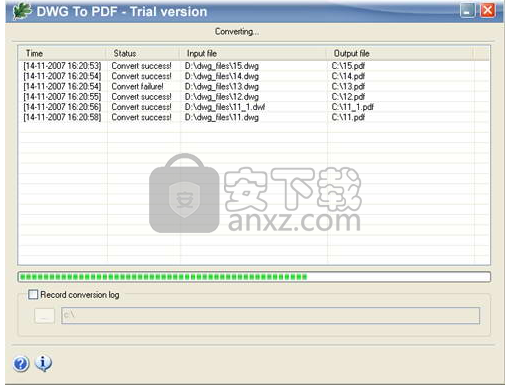Click input file D:\dwg_files\14.dwg
This screenshot has width=514, height=390.
tap(222, 76)
